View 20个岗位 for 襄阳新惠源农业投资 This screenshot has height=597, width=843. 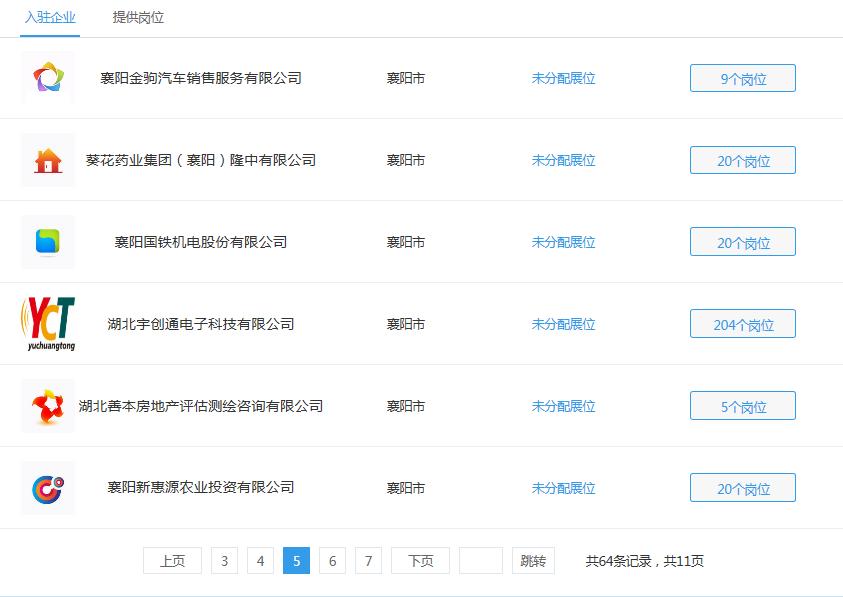click(x=742, y=488)
